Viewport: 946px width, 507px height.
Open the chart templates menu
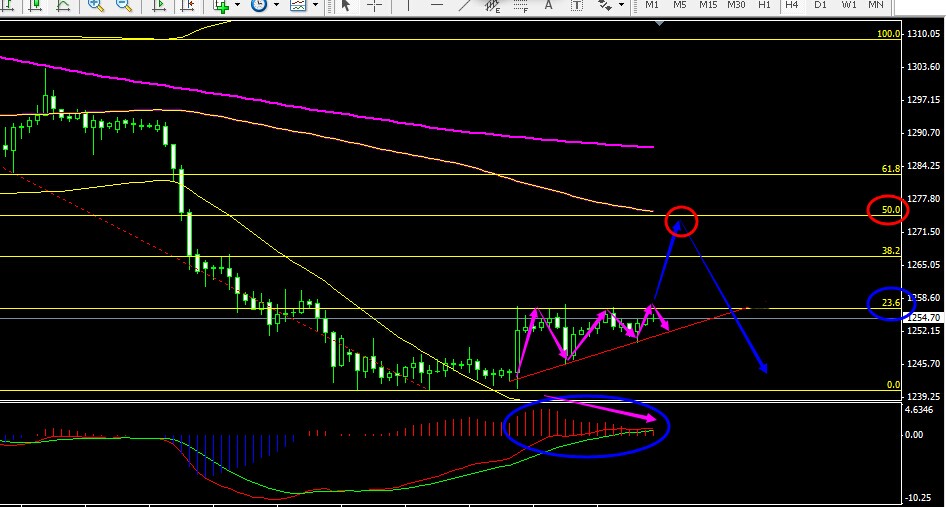click(297, 5)
